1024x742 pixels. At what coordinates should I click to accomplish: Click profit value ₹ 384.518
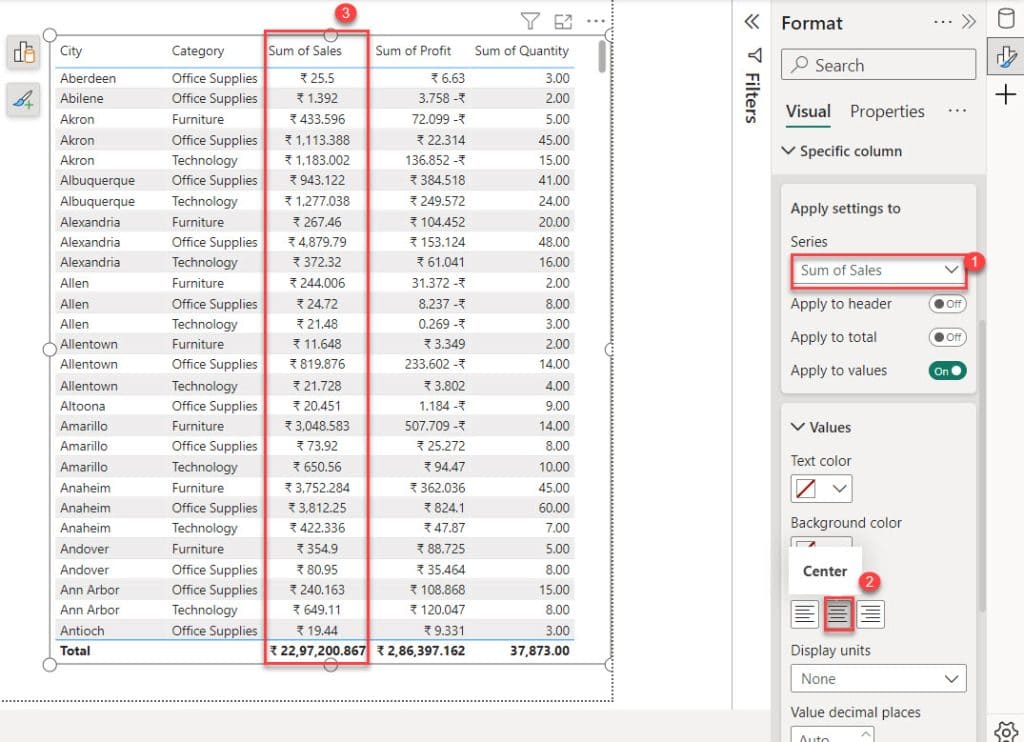[437, 180]
